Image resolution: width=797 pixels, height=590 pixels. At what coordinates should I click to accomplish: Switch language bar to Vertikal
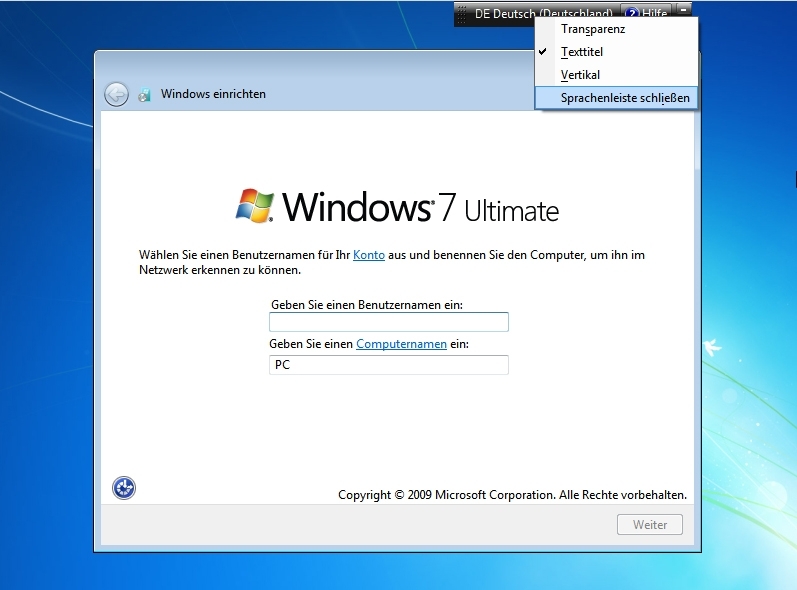pos(580,75)
